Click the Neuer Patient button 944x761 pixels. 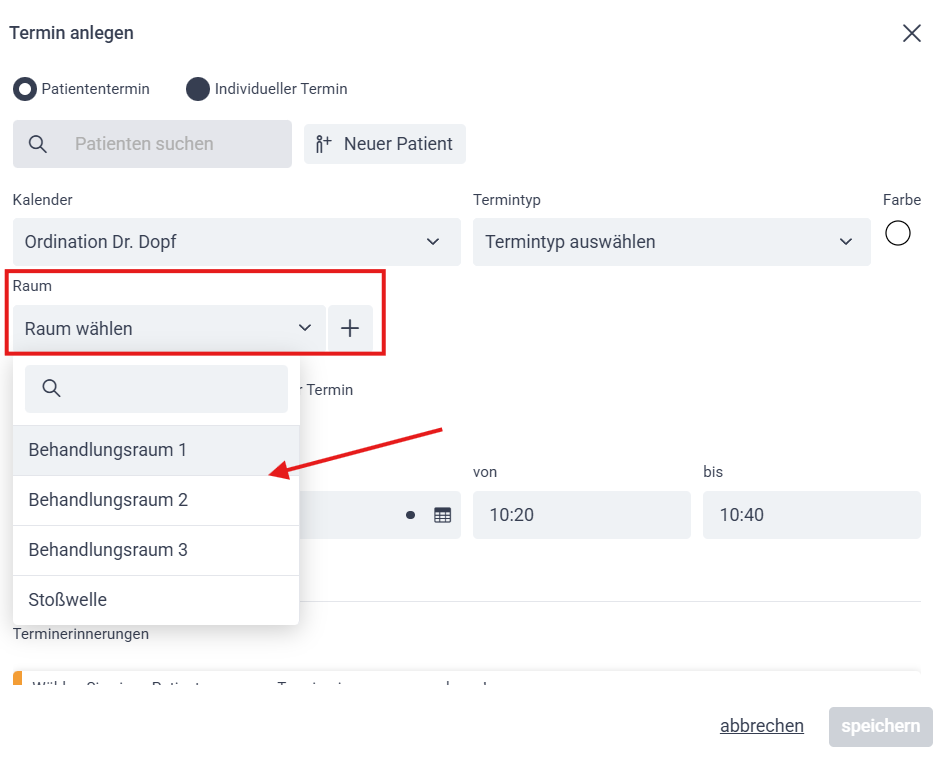point(385,144)
